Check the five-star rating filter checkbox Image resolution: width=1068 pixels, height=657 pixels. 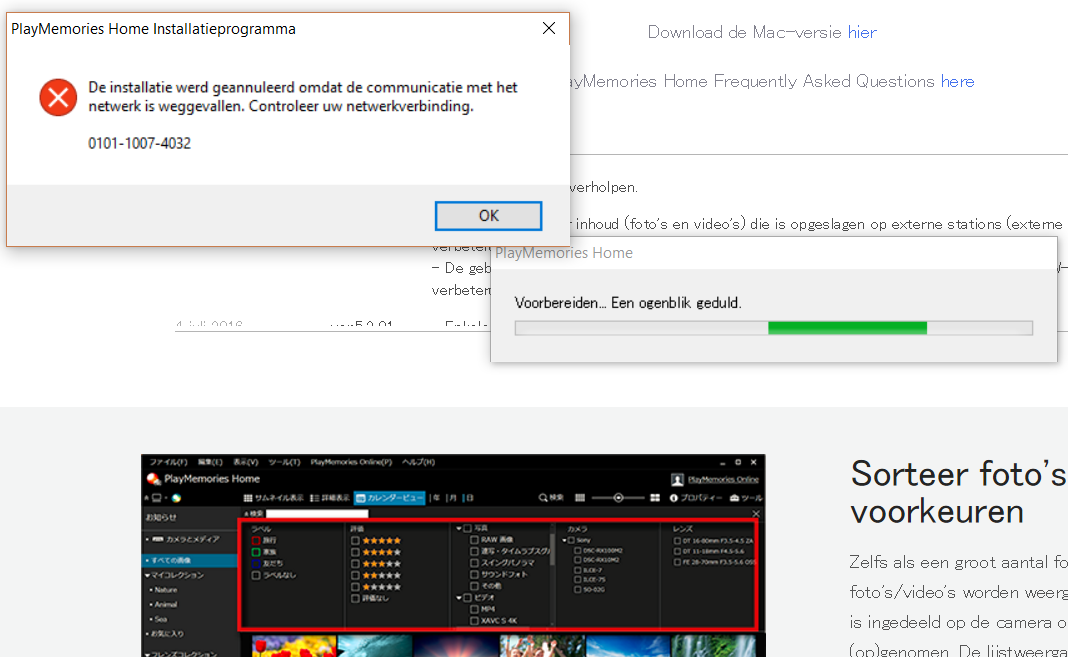click(x=357, y=539)
